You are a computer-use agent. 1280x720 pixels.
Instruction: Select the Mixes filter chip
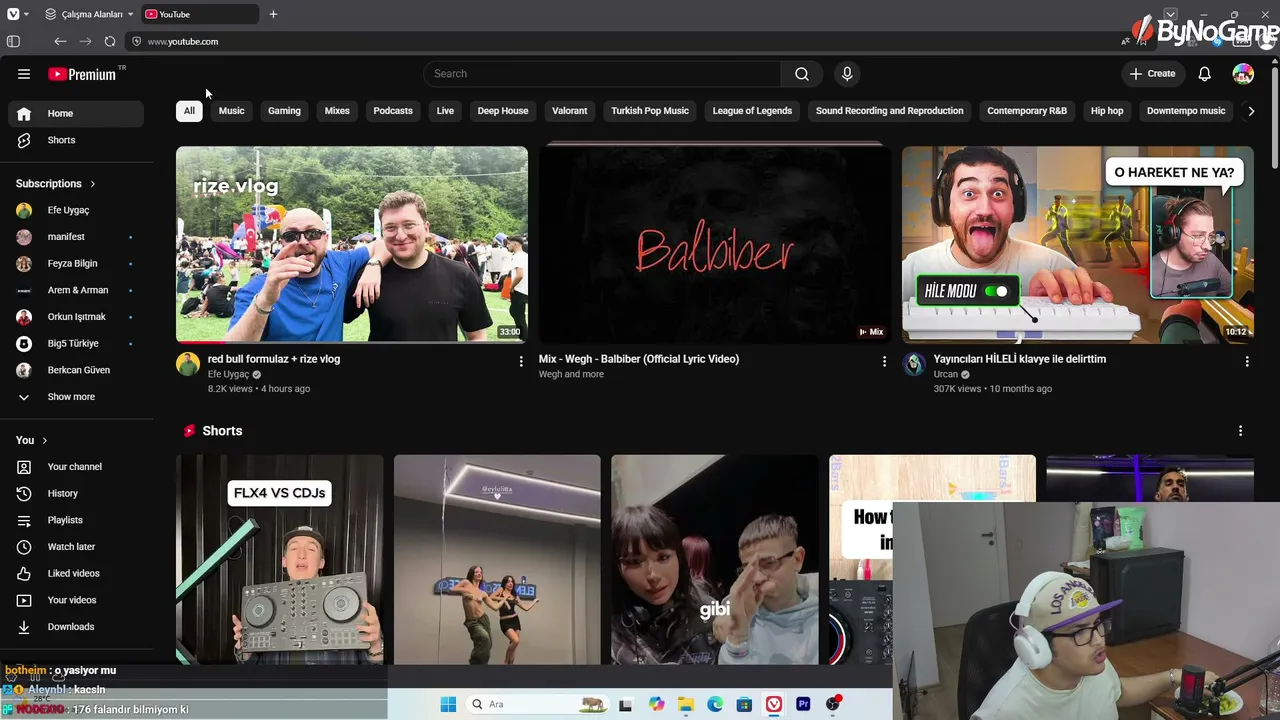point(337,111)
